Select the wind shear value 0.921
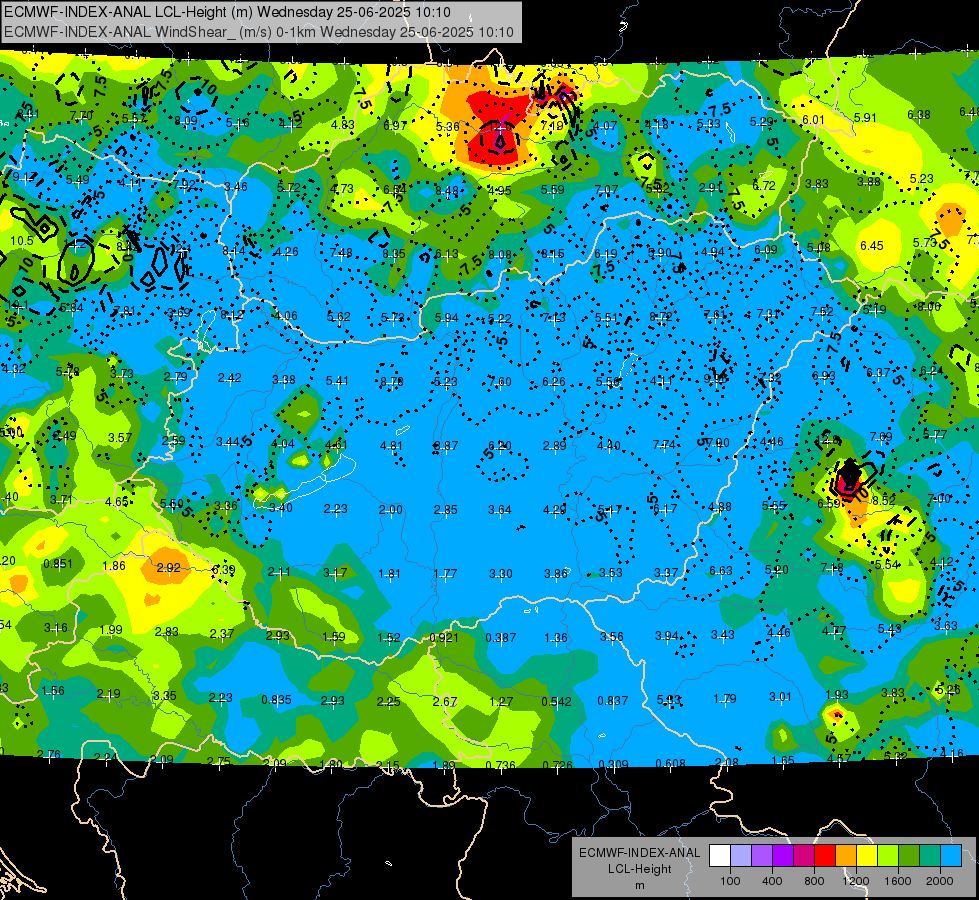The height and width of the screenshot is (900, 979). (x=444, y=638)
